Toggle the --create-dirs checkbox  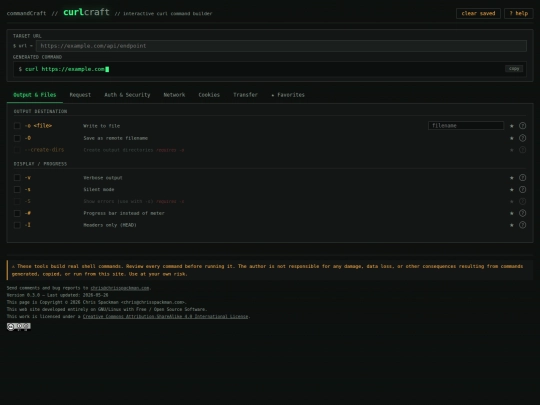17,150
